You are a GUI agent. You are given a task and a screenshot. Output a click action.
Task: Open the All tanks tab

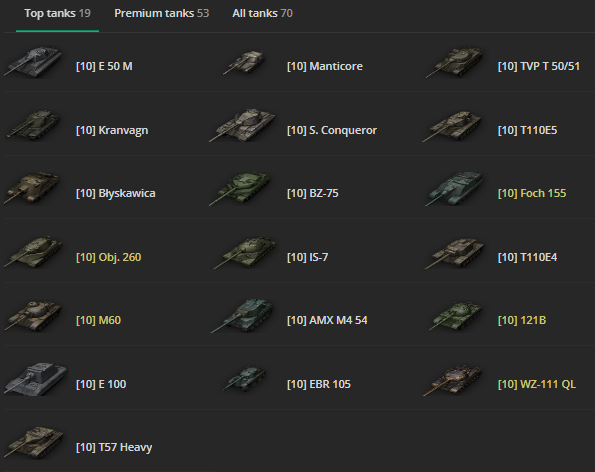262,13
